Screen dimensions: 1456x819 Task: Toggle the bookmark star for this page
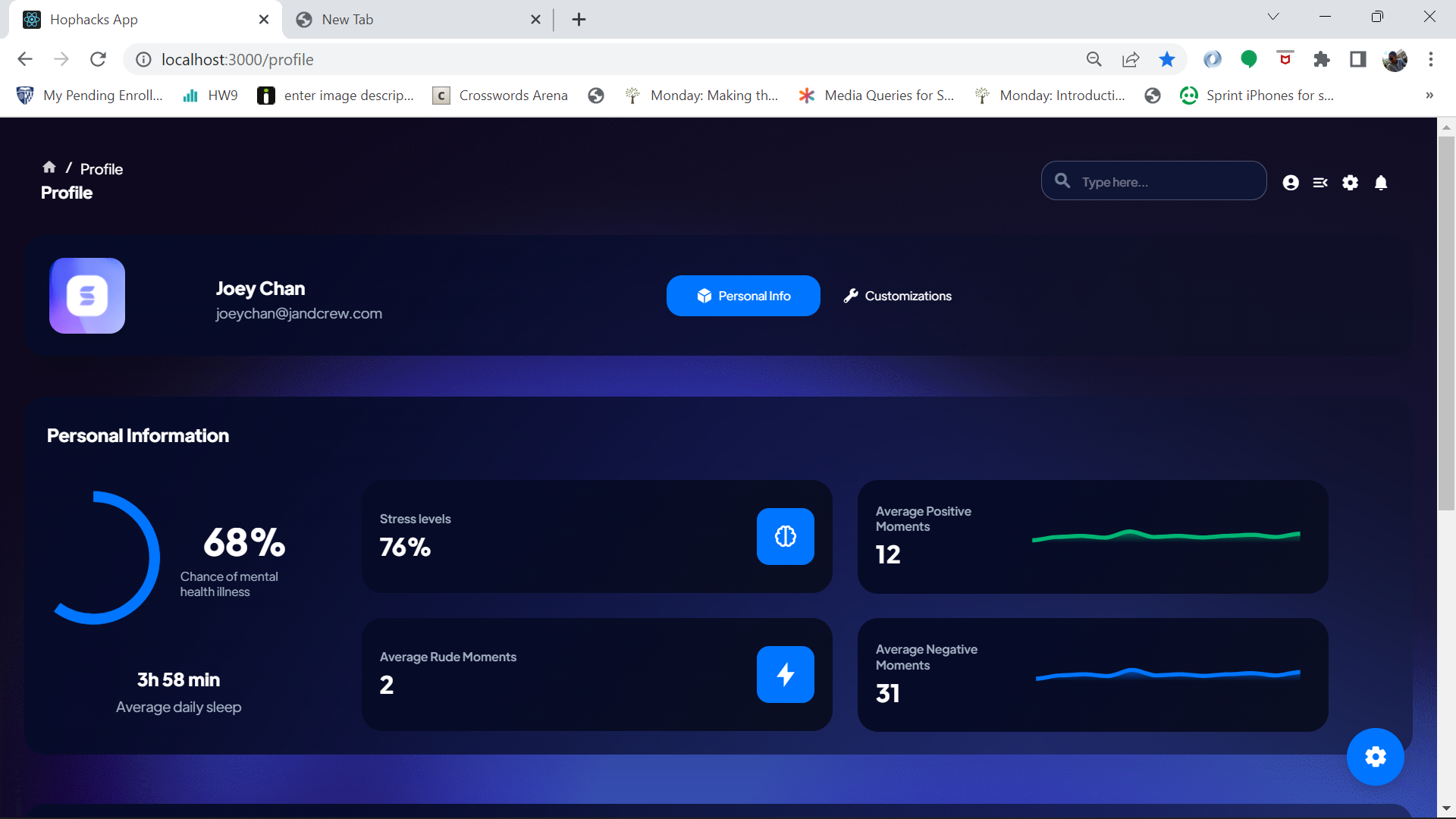coord(1167,59)
